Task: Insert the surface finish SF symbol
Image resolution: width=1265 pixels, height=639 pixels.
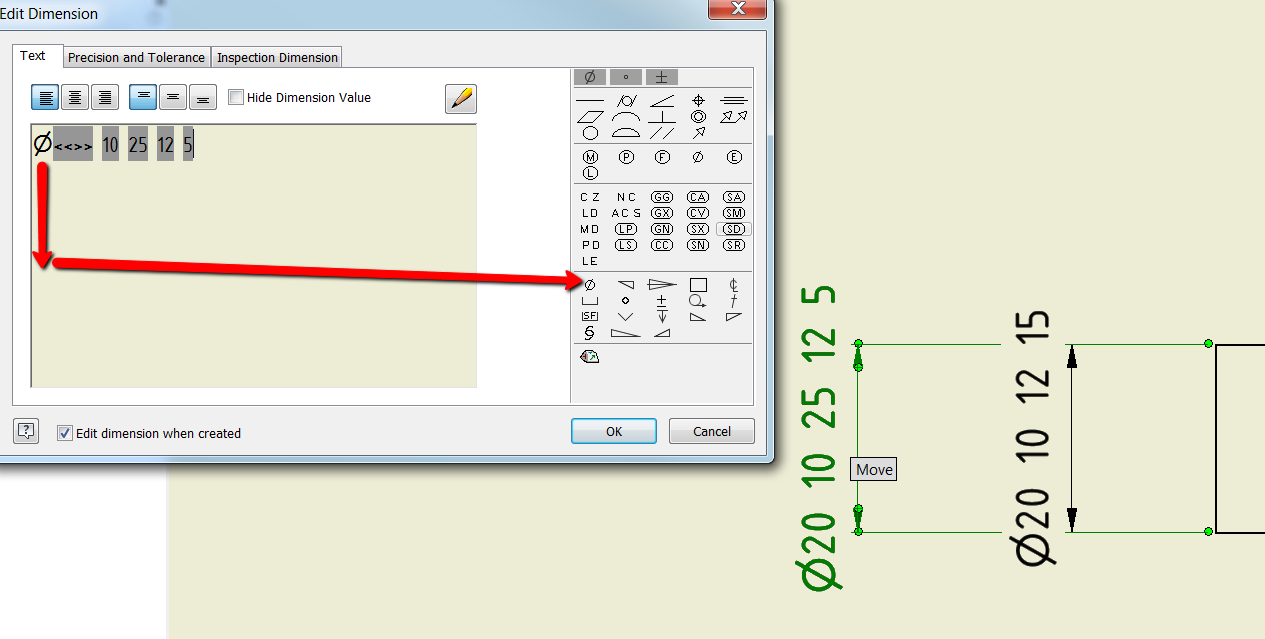Action: click(588, 316)
